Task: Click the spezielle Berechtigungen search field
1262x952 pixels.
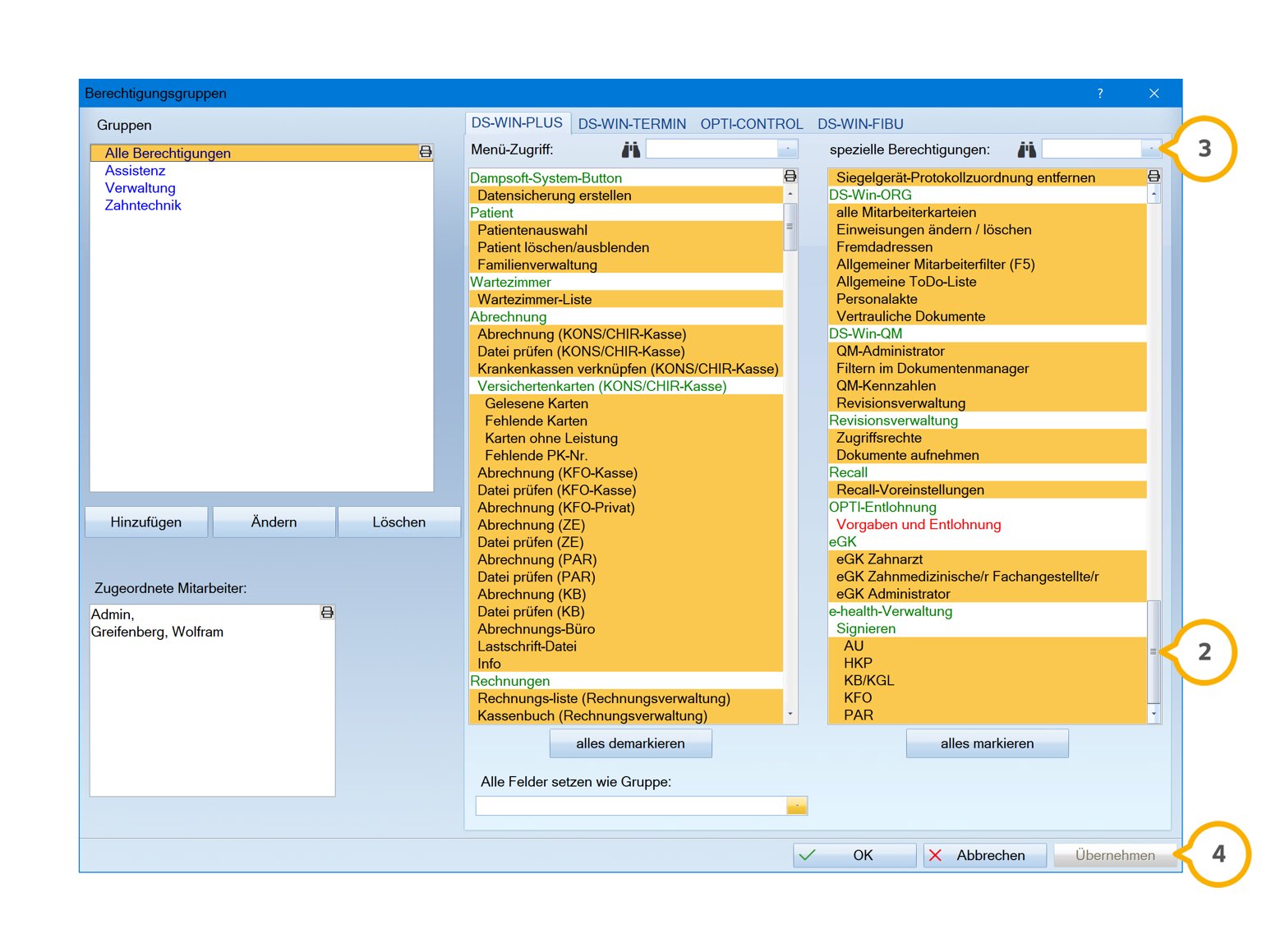Action: [x=1092, y=149]
